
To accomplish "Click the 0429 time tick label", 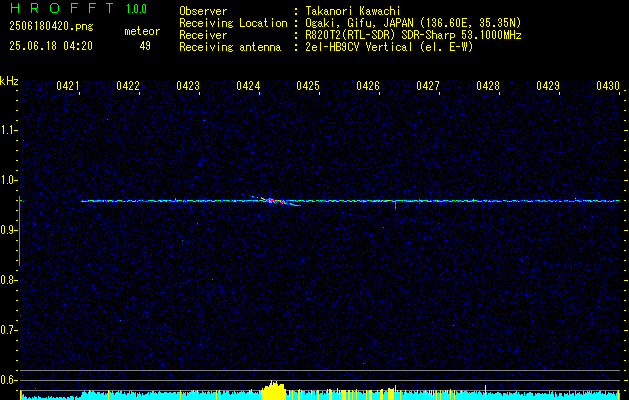I will pyautogui.click(x=548, y=85).
